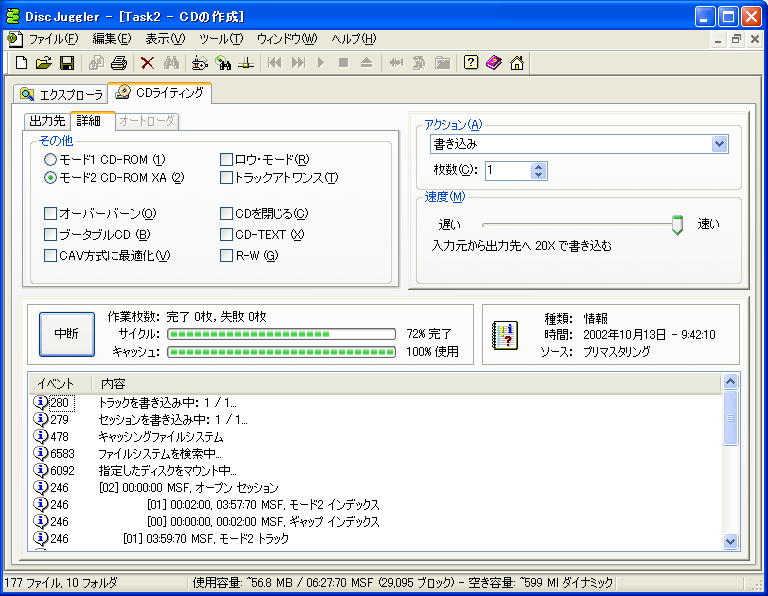Open the ファイル menu
The width and height of the screenshot is (768, 596).
pos(53,39)
